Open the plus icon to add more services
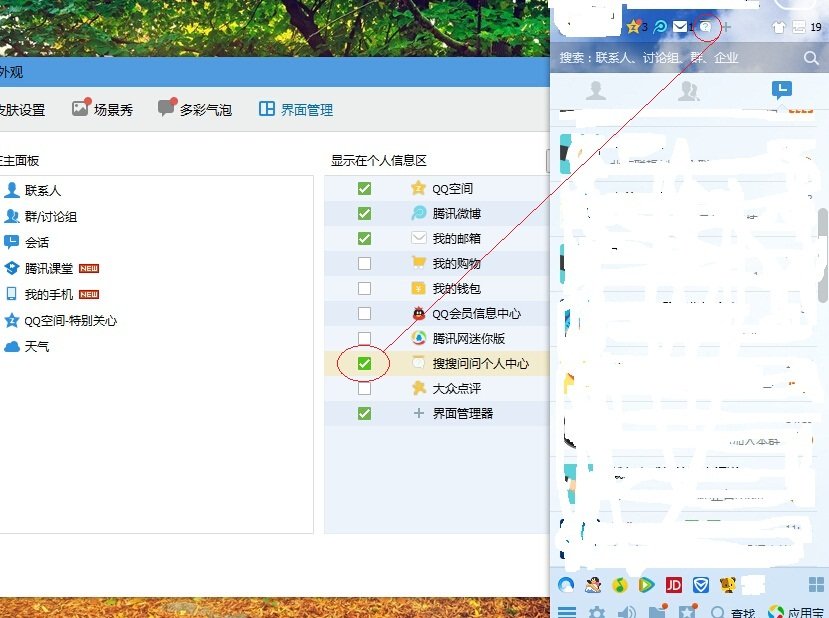Viewport: 829px width, 618px height. click(726, 26)
